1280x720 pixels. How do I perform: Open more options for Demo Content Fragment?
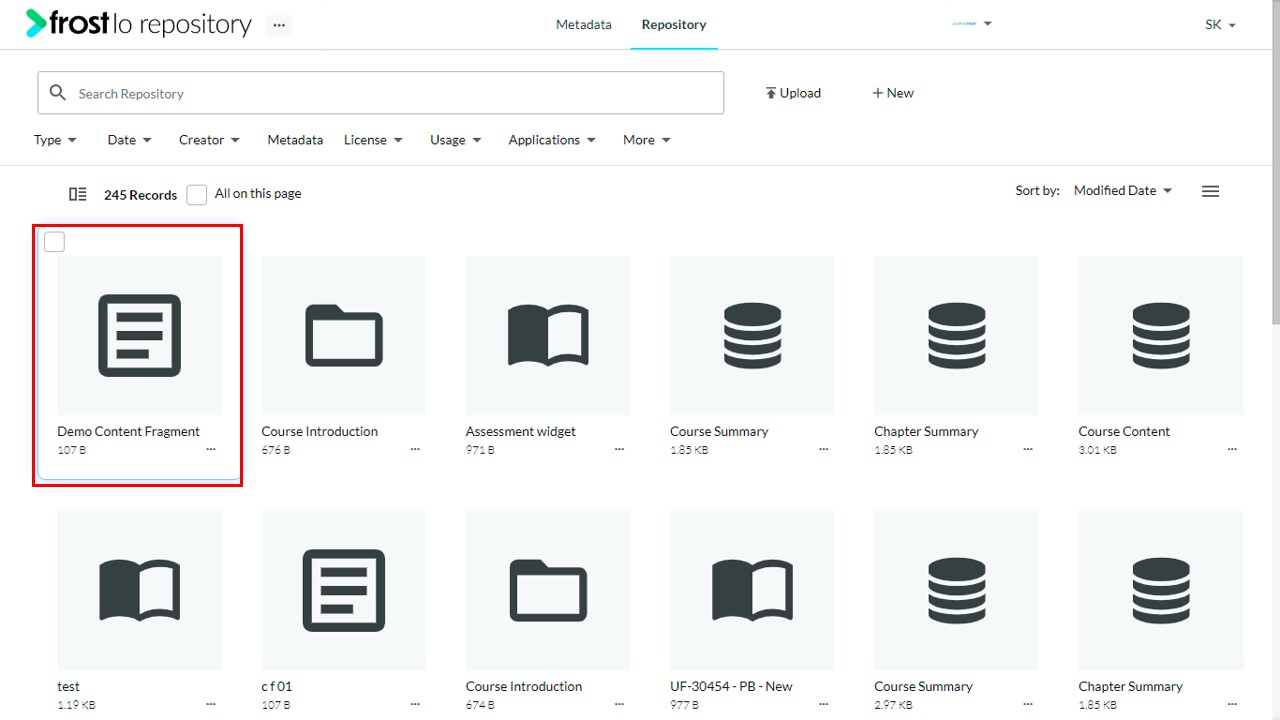point(211,450)
